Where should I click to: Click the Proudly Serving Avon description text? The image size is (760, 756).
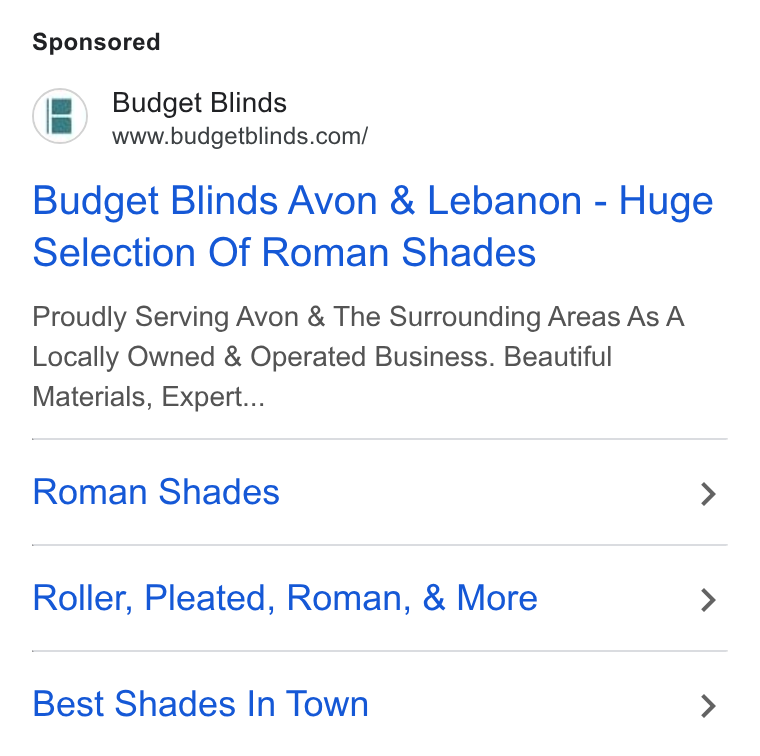(x=358, y=357)
